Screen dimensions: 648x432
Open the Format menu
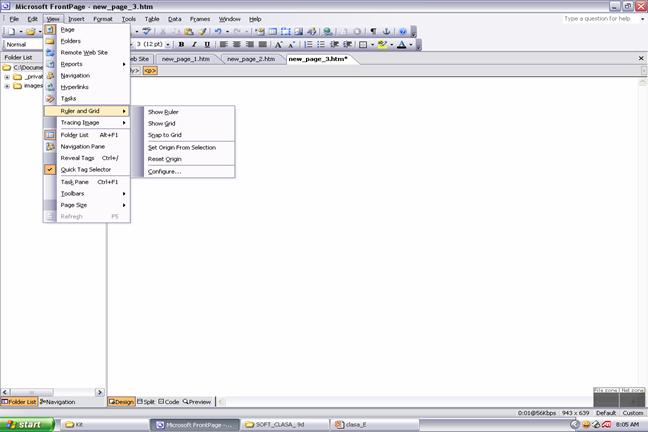(102, 19)
